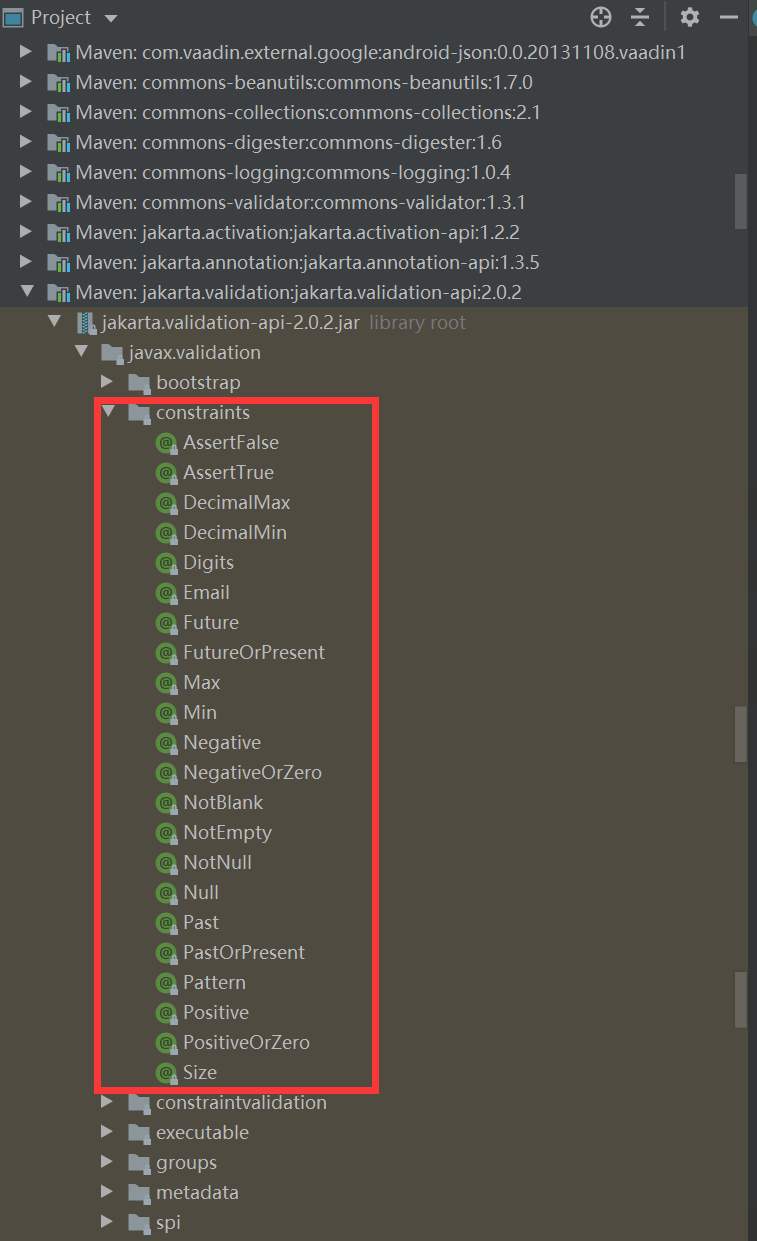
Task: Click the Email annotation icon
Action: click(167, 592)
